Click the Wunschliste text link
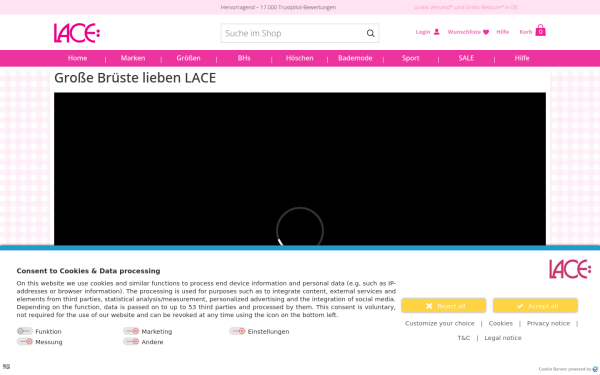The width and height of the screenshot is (600, 375). 464,32
